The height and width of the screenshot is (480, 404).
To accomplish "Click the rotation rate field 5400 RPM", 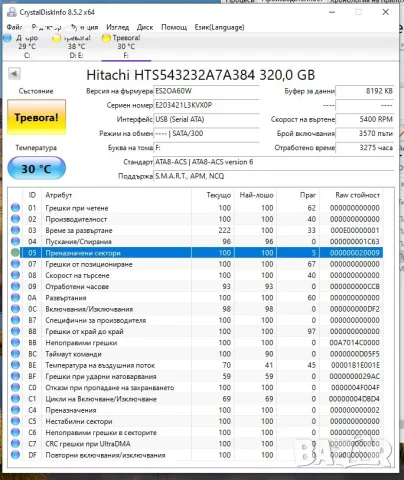I will pos(365,119).
